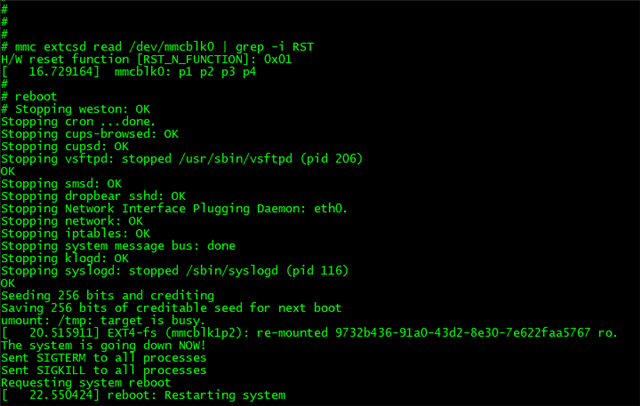640x406 pixels.
Task: Click the 'Stopping cron ...done.' line
Action: [x=78, y=122]
